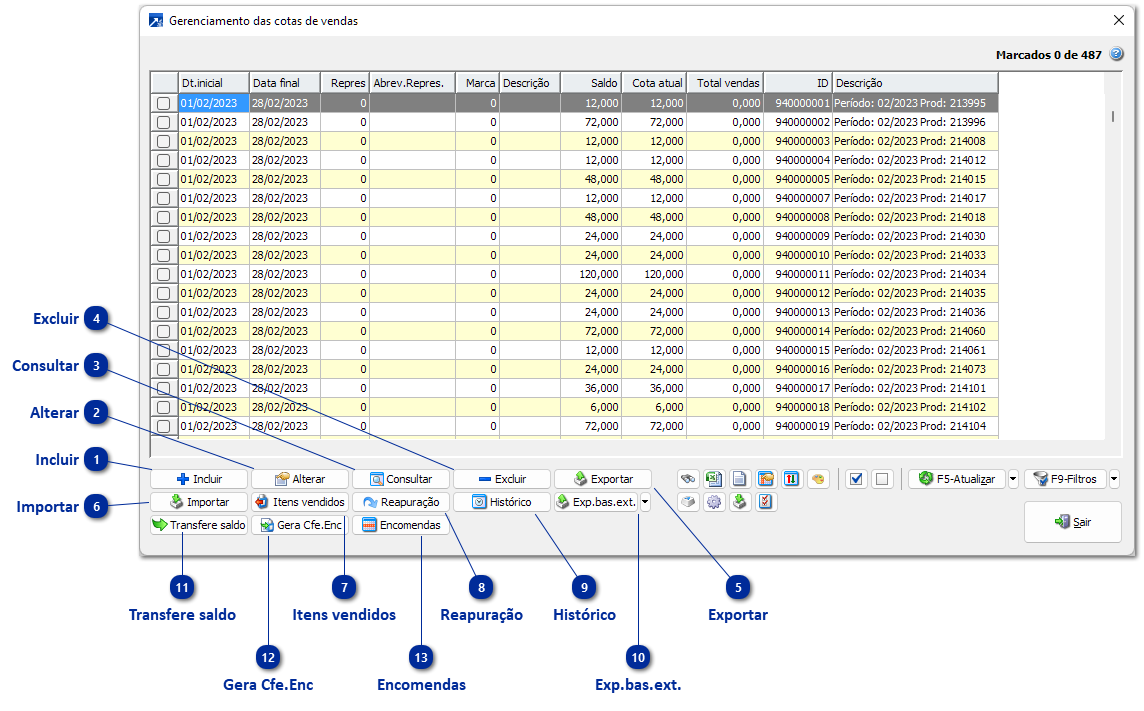
Task: Open the blue help icon near Marcados
Action: coord(1117,55)
